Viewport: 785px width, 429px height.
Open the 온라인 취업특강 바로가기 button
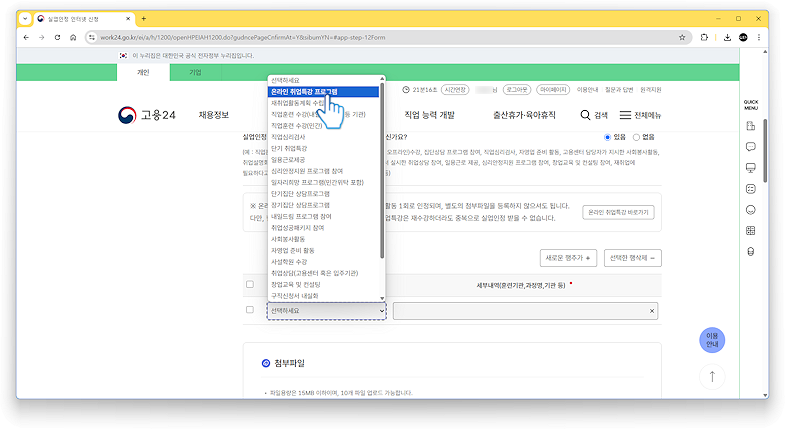(x=618, y=212)
